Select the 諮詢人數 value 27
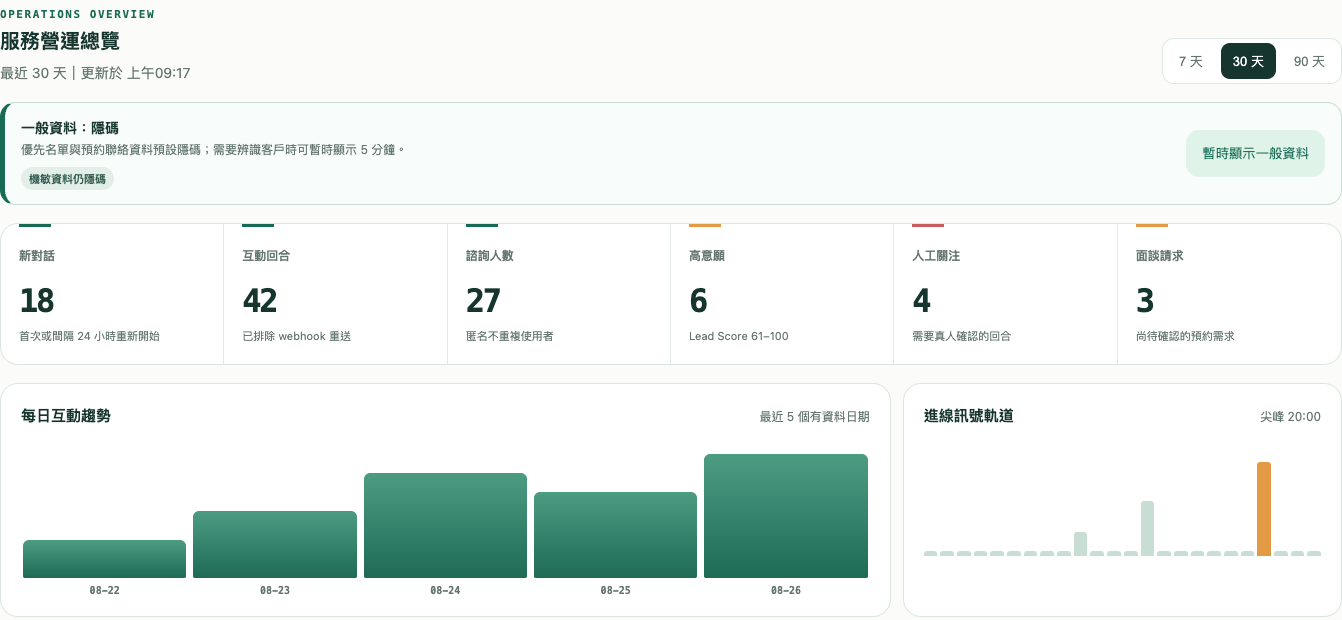 point(483,301)
